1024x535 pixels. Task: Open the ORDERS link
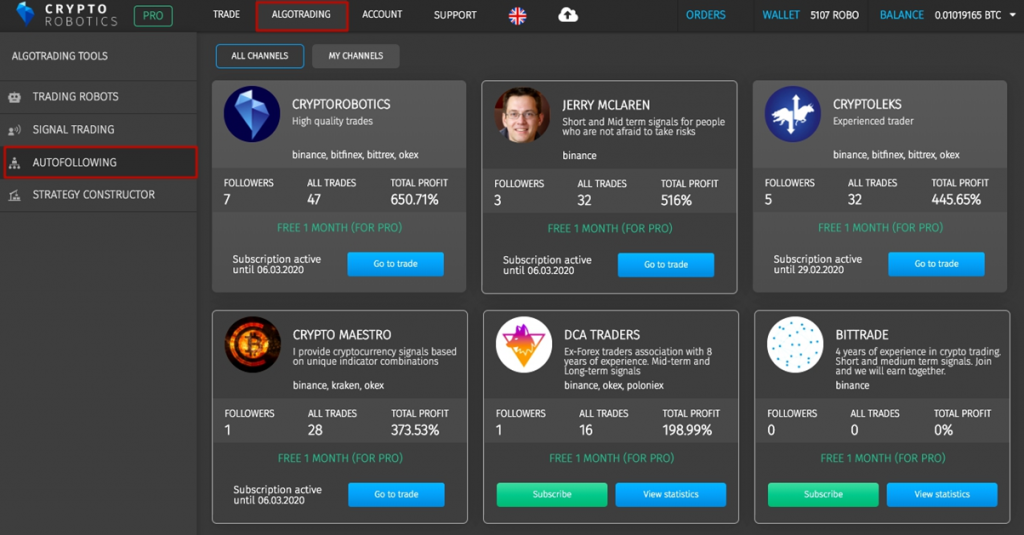pos(705,15)
